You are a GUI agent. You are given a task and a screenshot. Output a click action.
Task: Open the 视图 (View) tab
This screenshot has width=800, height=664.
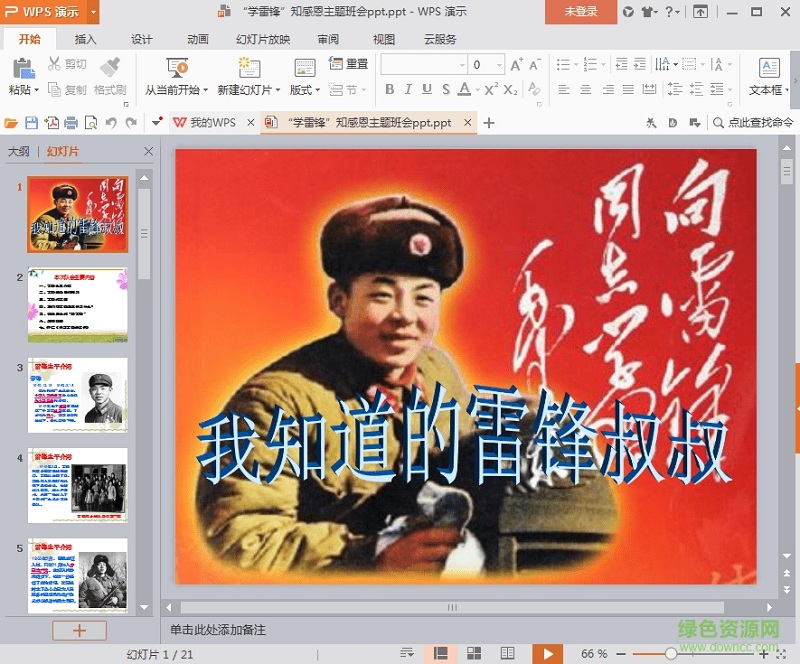tap(384, 39)
